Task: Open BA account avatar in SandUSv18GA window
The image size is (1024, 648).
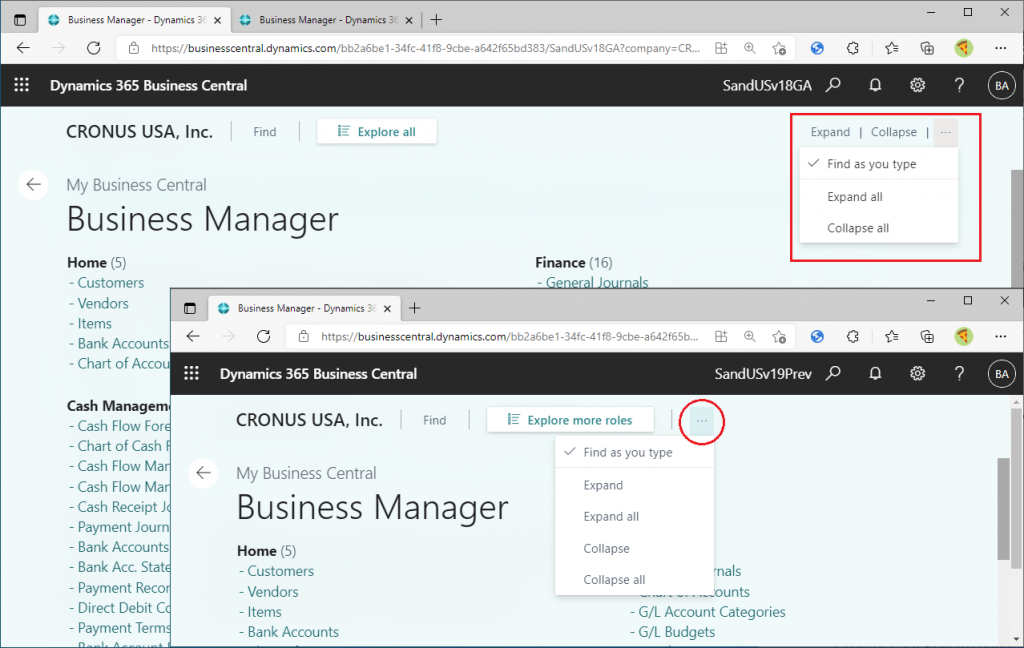Action: (1002, 85)
